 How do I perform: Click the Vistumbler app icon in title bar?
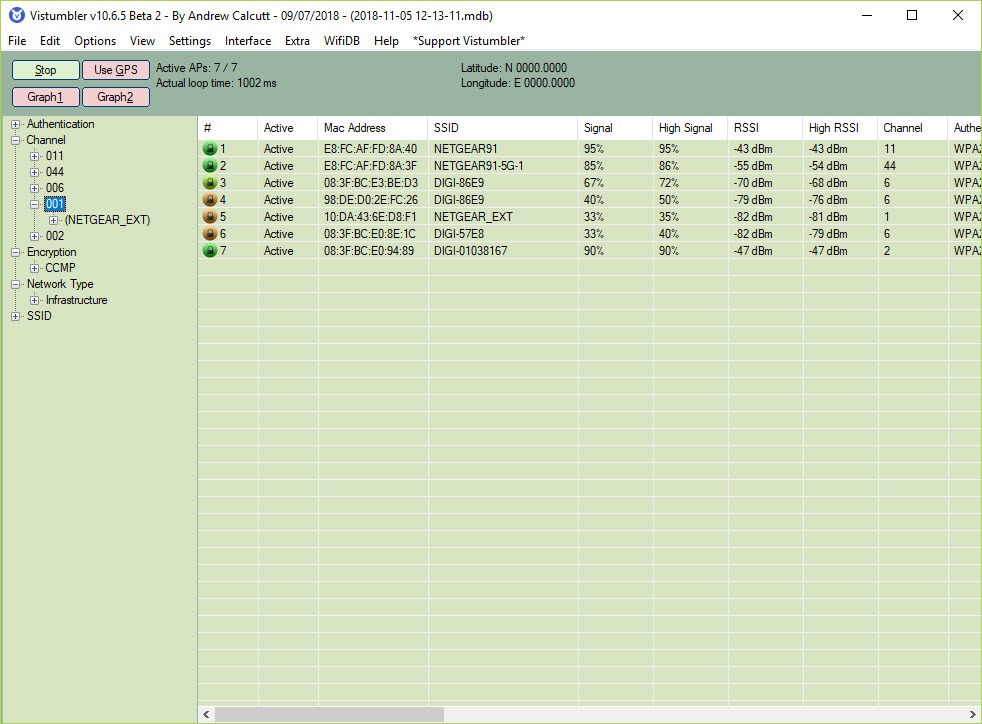(x=16, y=15)
